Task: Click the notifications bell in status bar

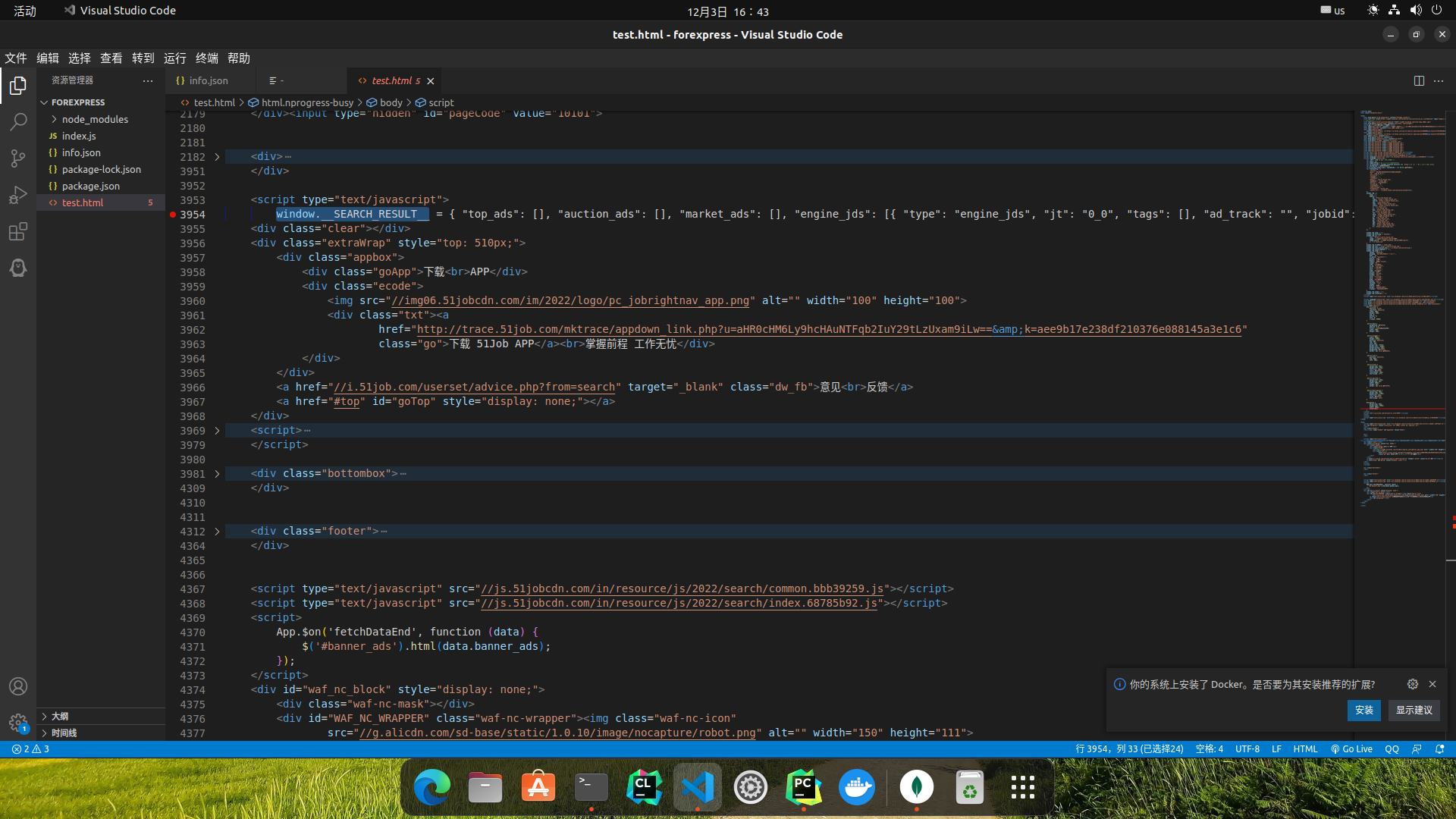Action: [1439, 749]
